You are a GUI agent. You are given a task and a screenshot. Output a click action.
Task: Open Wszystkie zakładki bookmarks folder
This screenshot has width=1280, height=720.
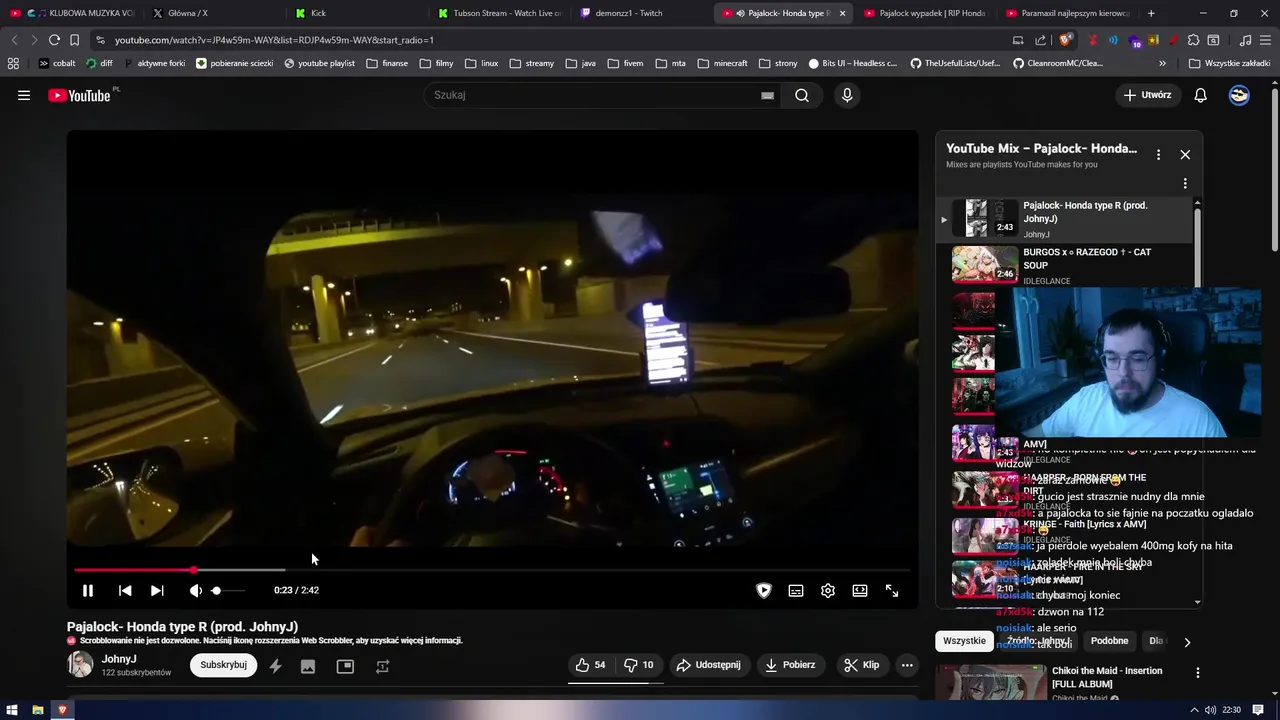pyautogui.click(x=1229, y=63)
